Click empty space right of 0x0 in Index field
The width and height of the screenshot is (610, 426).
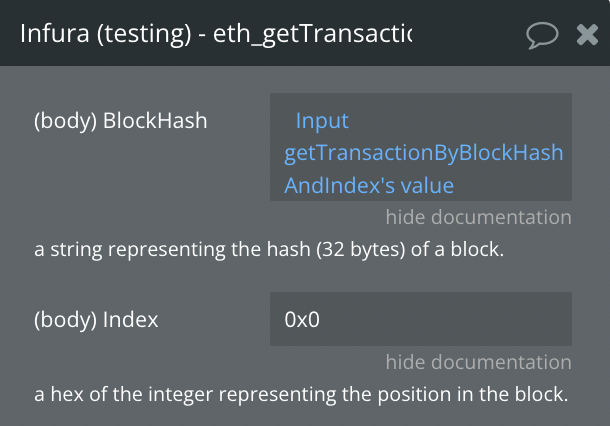[450, 320]
